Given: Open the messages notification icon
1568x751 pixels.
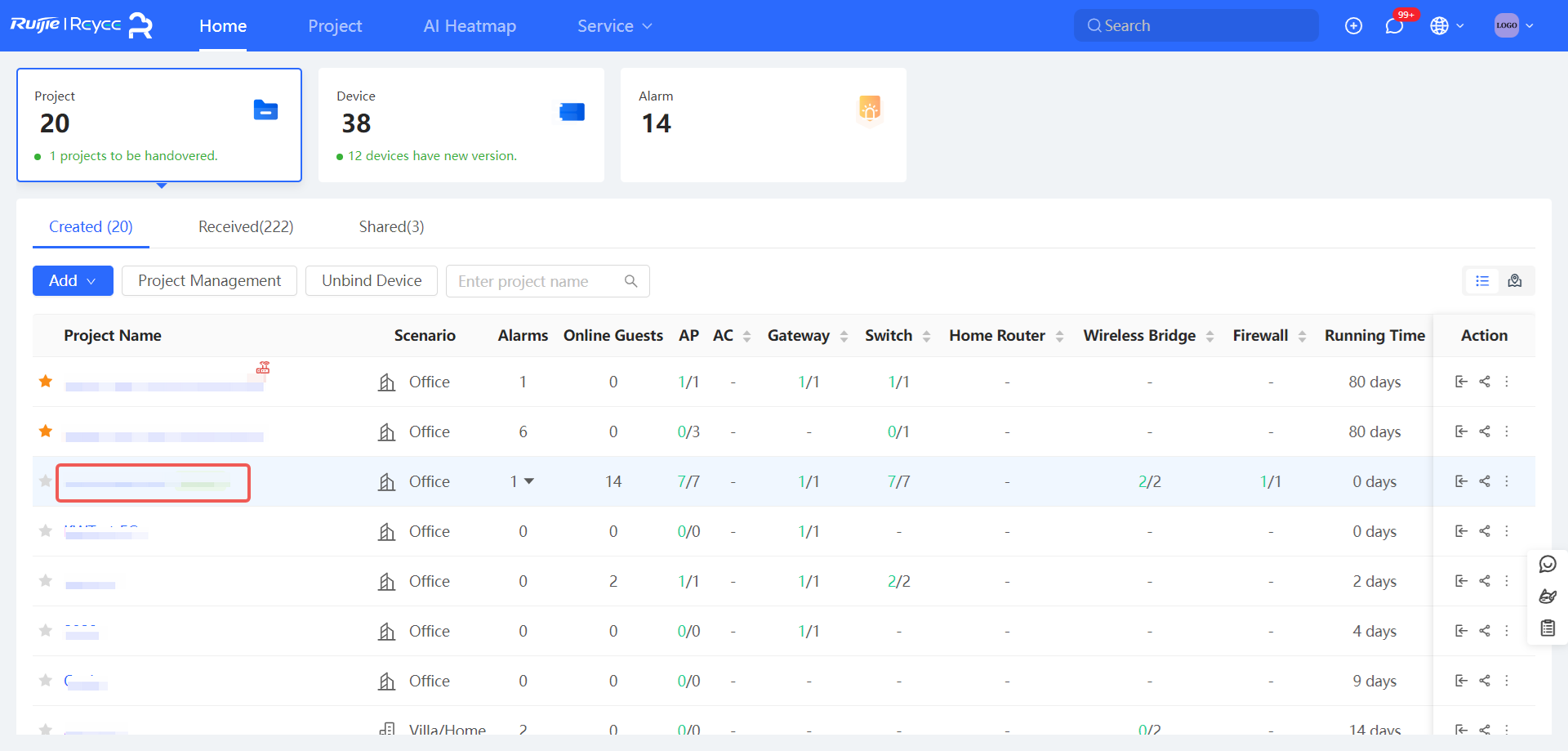Looking at the screenshot, I should click(x=1394, y=26).
